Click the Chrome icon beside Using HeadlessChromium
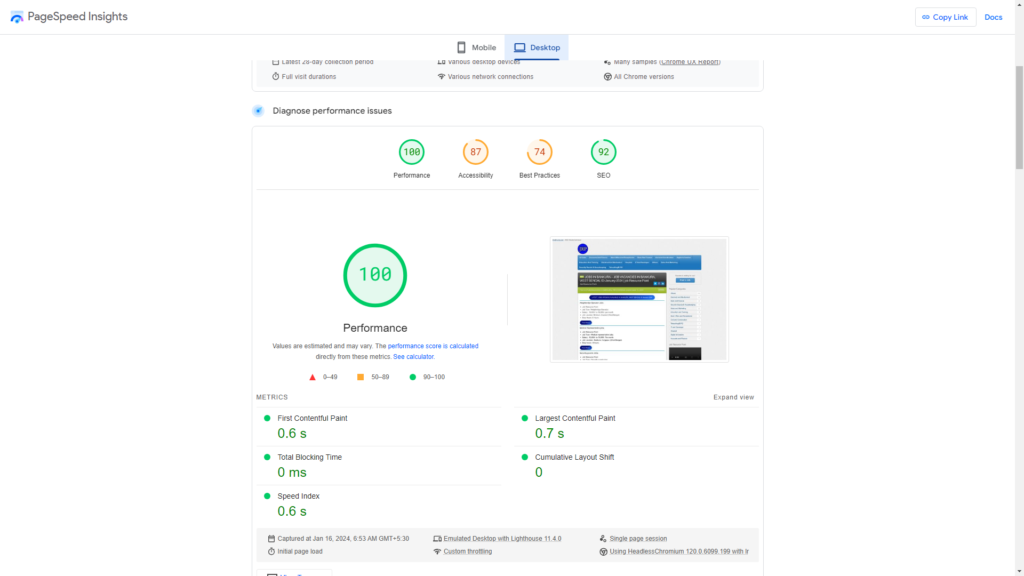The width and height of the screenshot is (1024, 576). coord(603,551)
